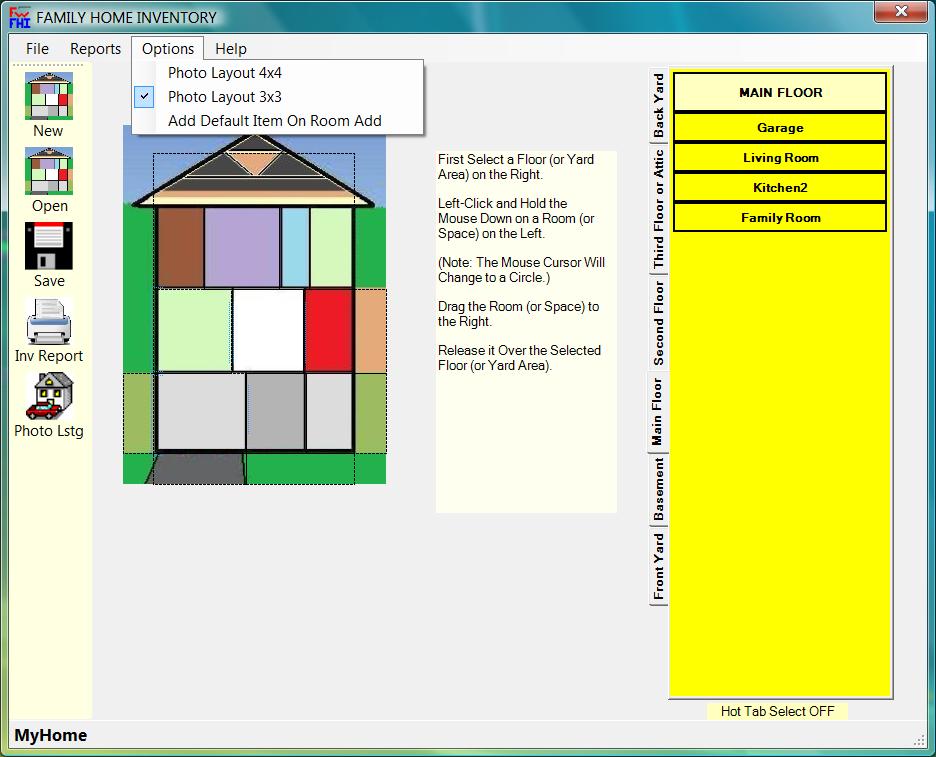Click the roof attic area of house

[x=254, y=170]
